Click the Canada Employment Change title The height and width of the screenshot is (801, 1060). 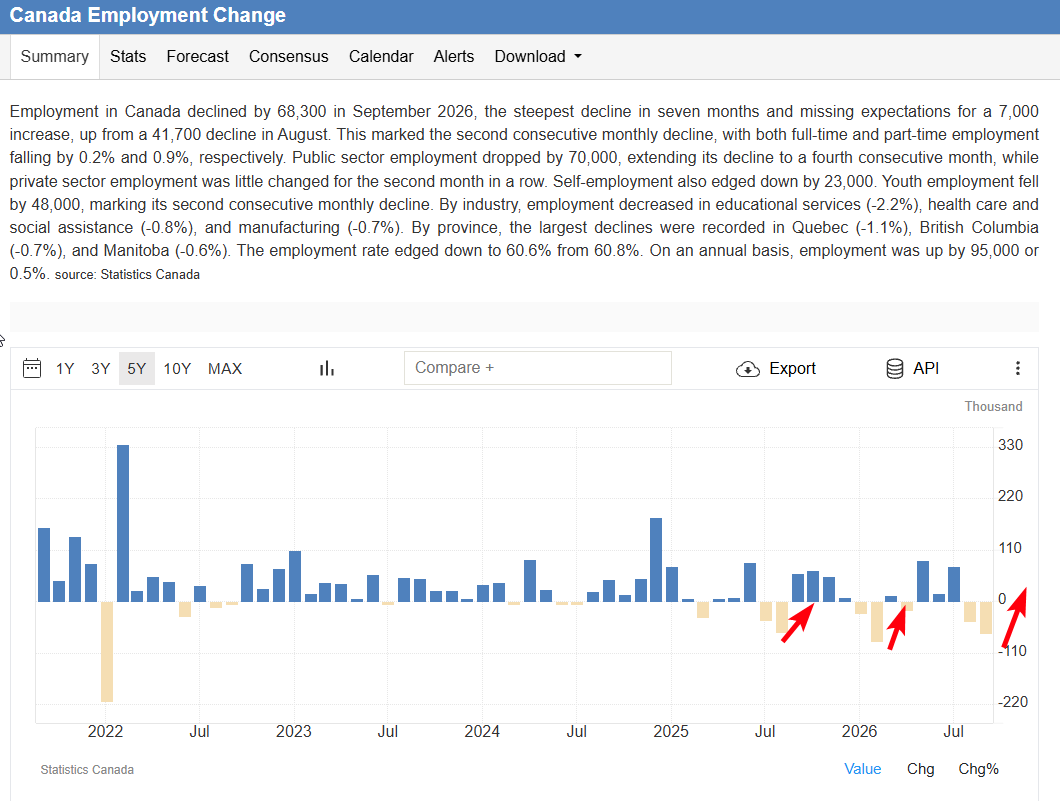(147, 15)
